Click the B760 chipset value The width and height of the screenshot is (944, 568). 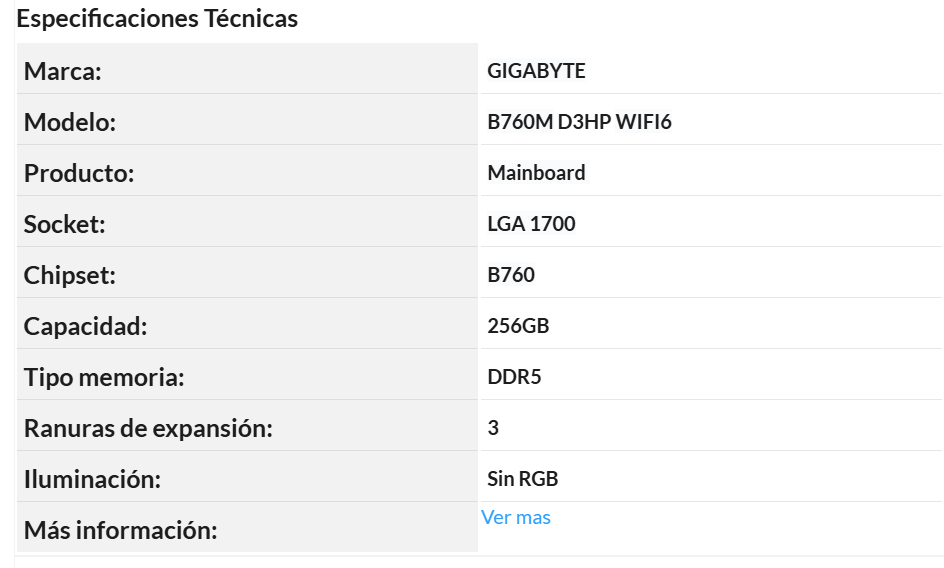[x=511, y=275]
